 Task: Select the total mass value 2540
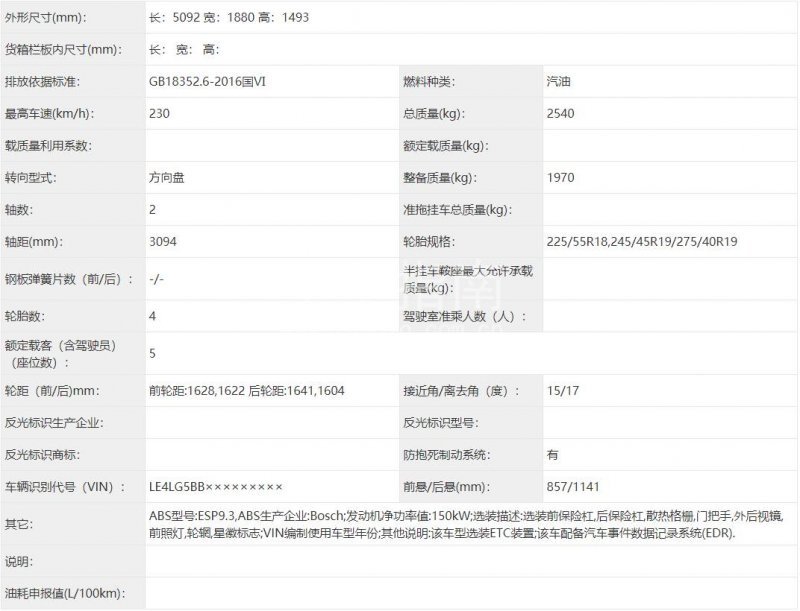(x=561, y=113)
